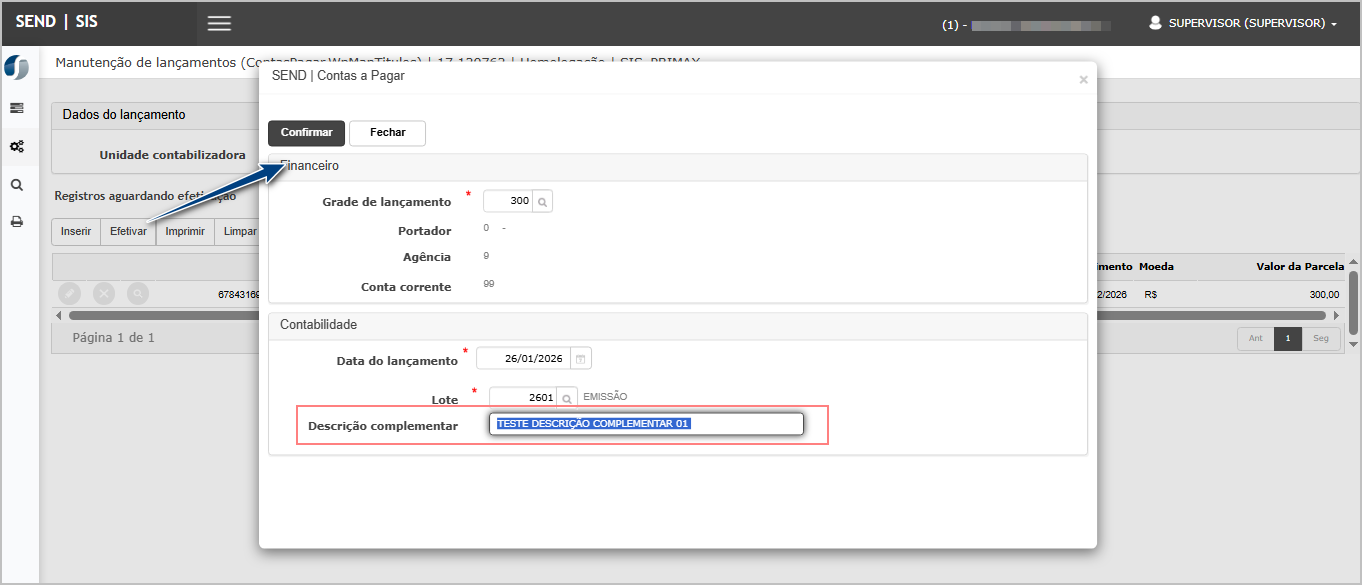Open the server/list icon in left sidebar
1362x585 pixels.
17,108
